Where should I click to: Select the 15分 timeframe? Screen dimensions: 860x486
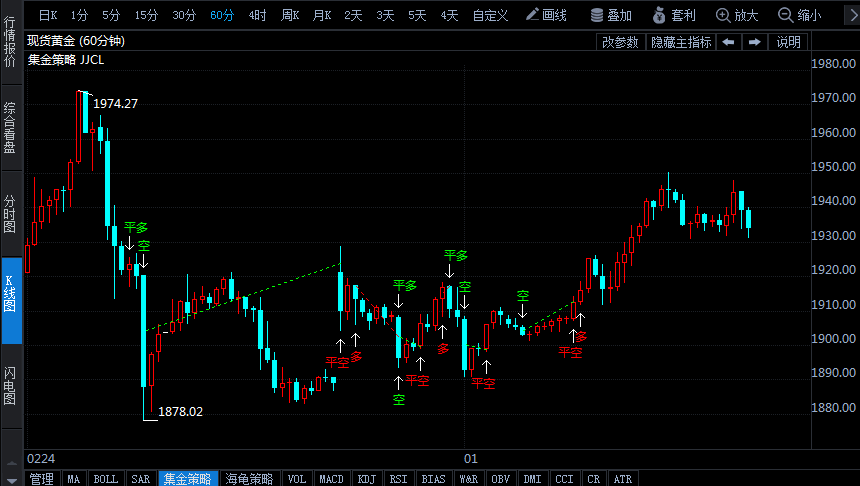(146, 15)
